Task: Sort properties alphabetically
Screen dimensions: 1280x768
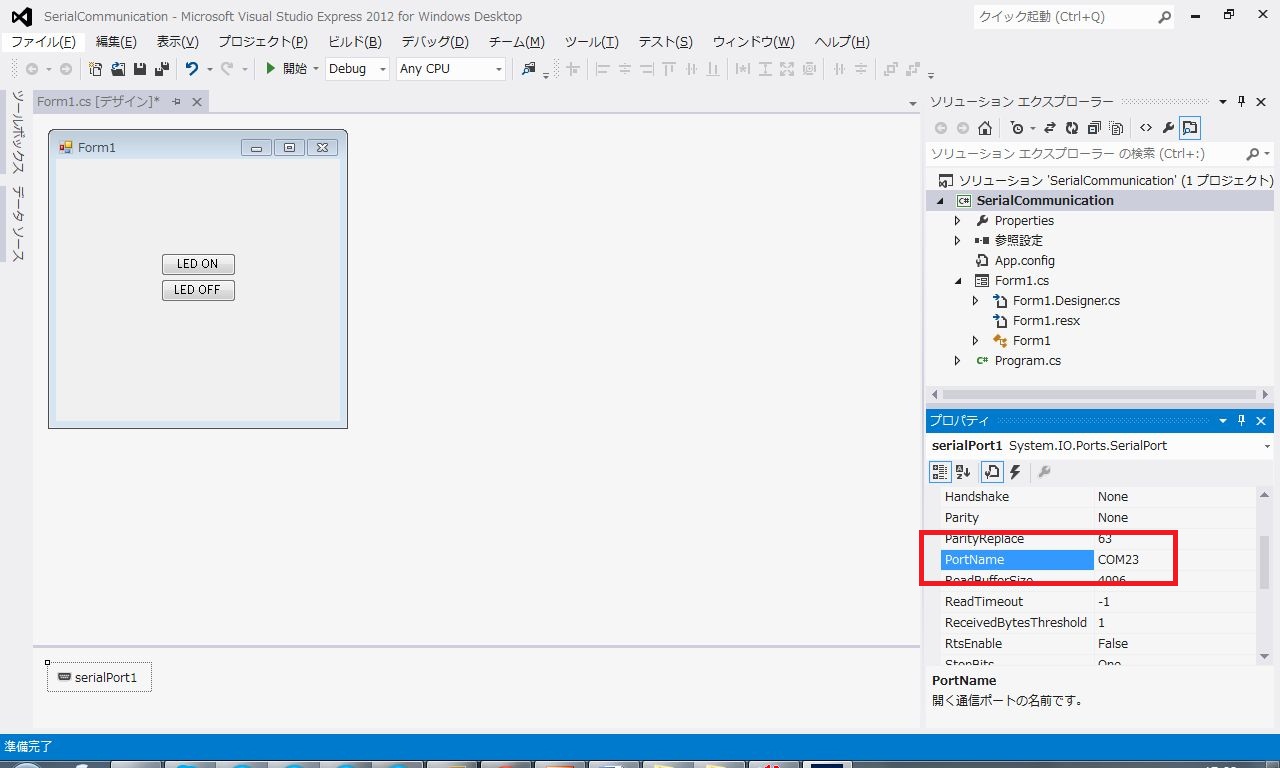Action: 963,472
